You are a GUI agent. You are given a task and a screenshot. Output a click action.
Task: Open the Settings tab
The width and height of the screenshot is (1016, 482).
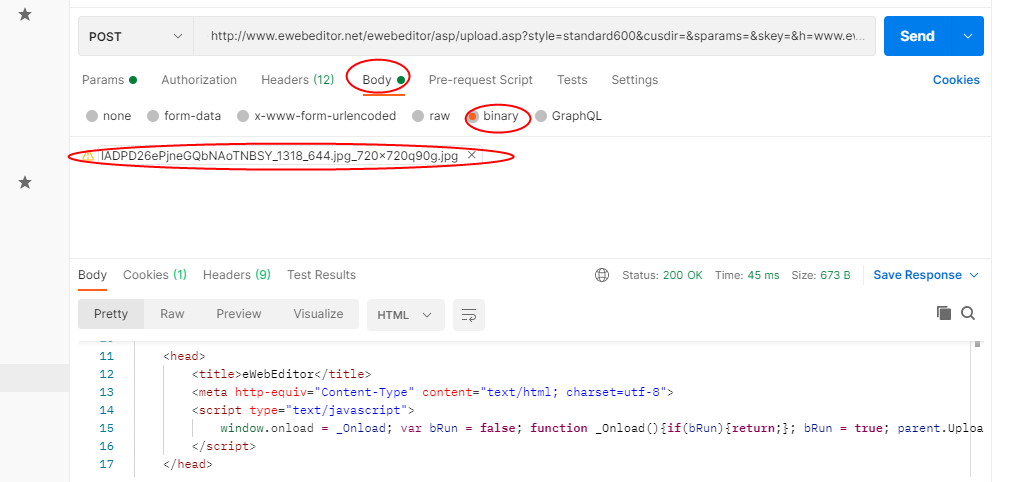click(x=634, y=80)
